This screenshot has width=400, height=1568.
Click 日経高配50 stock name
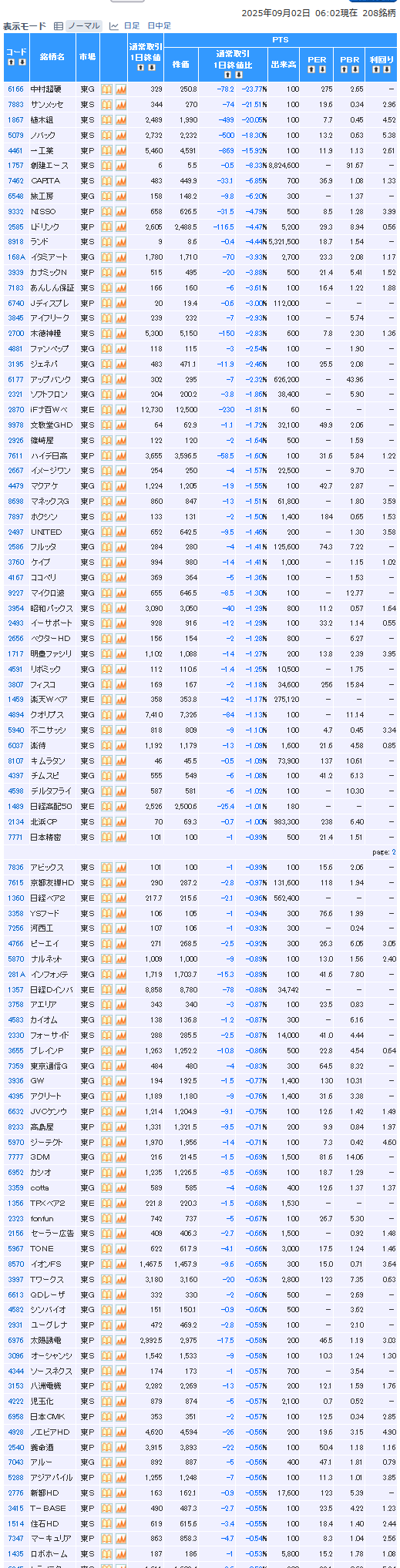point(51,807)
